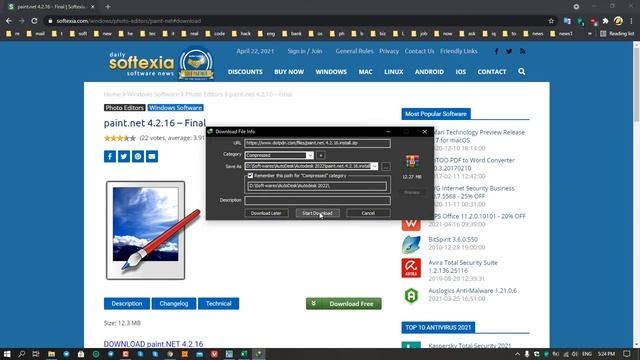Open header Facebook icon
This screenshot has height=360, width=640.
point(496,51)
